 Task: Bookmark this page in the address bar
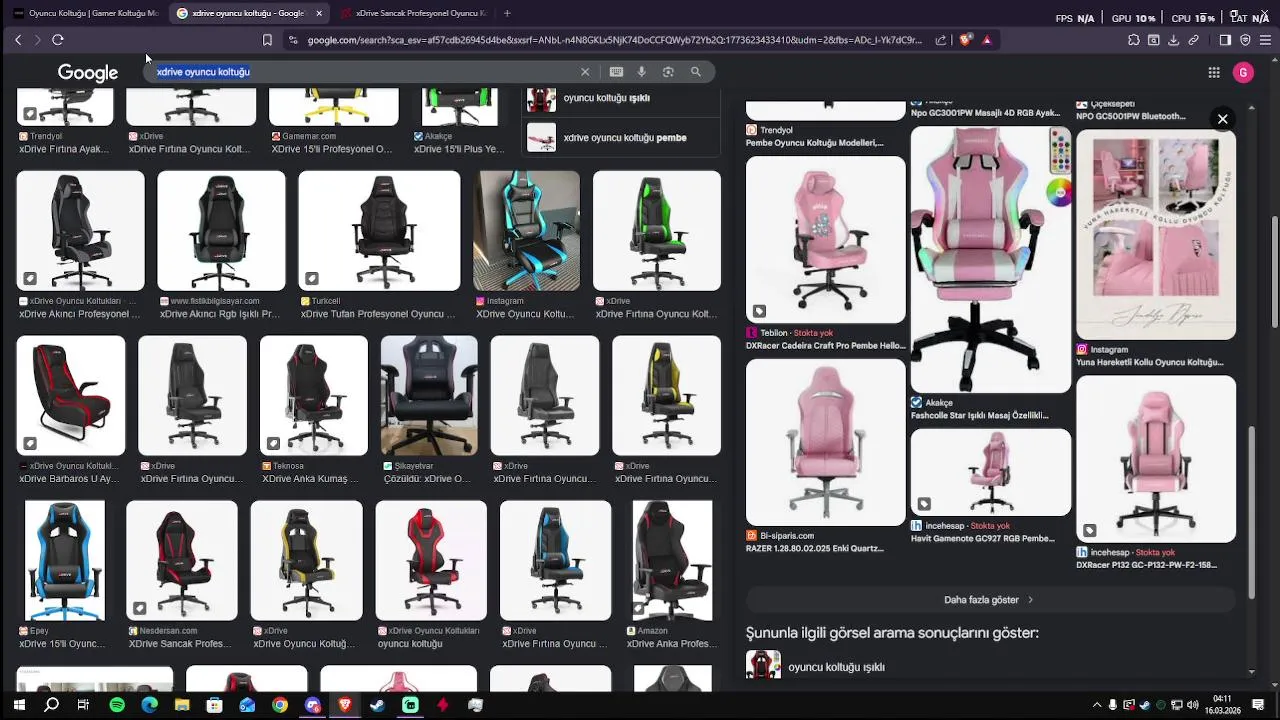coord(267,40)
